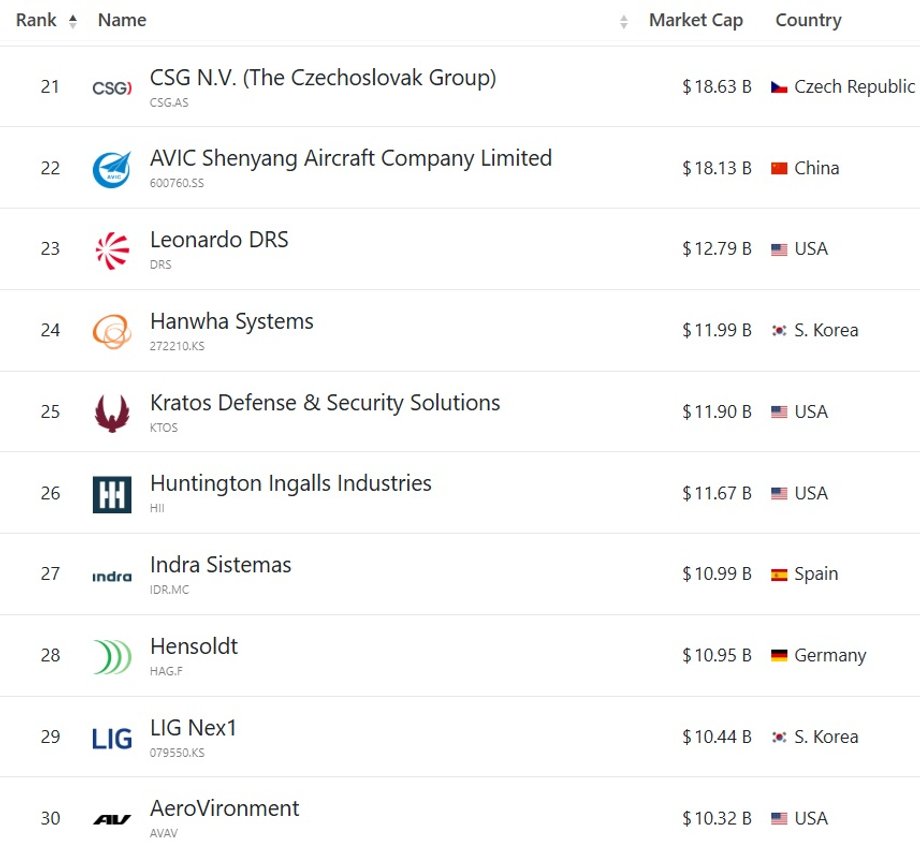Viewport: 920px width, 853px height.
Task: Click the Czech Republic flag icon
Action: coord(779,87)
